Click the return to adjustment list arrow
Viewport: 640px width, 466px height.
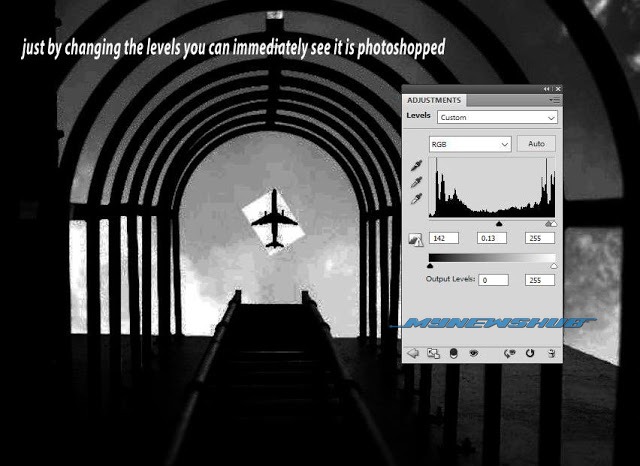point(414,352)
